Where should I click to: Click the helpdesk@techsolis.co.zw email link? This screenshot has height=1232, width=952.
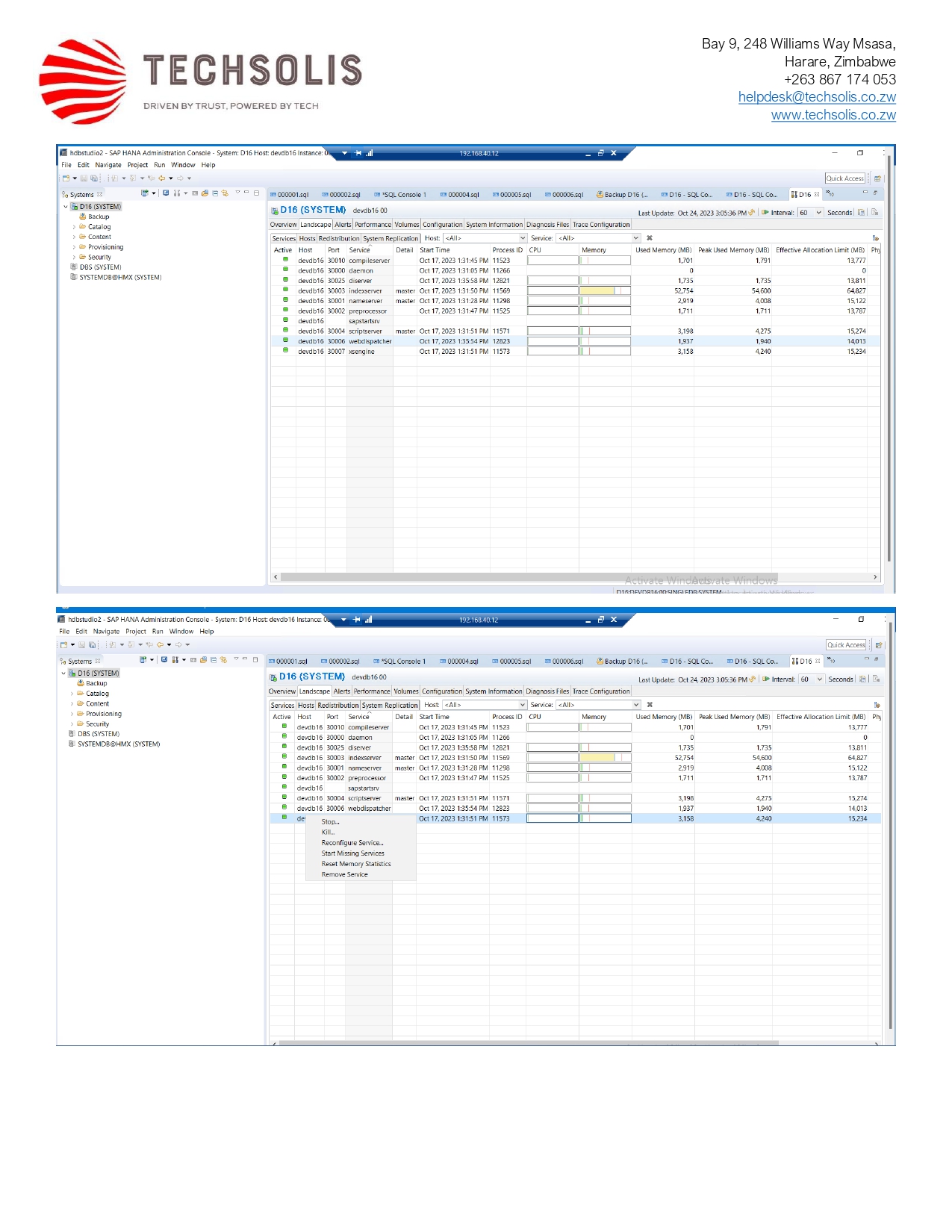point(816,97)
